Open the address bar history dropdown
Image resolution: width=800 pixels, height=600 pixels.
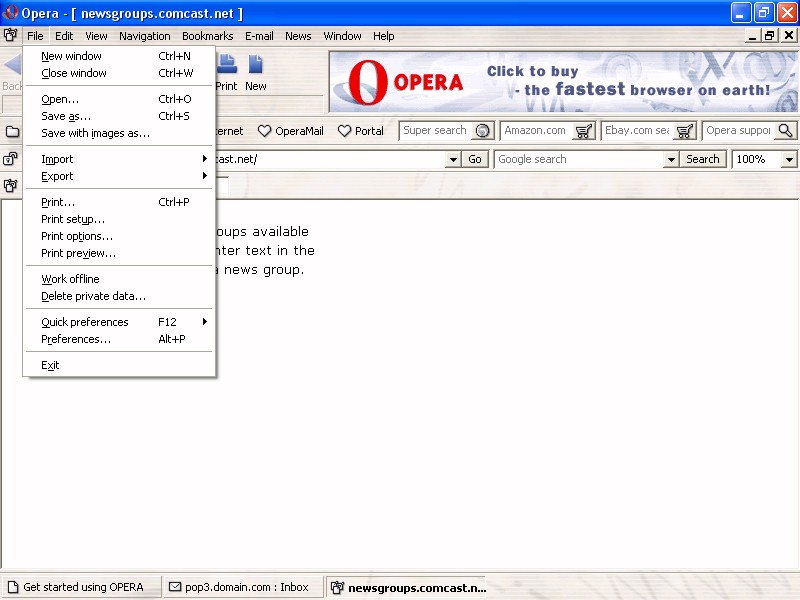[x=453, y=159]
